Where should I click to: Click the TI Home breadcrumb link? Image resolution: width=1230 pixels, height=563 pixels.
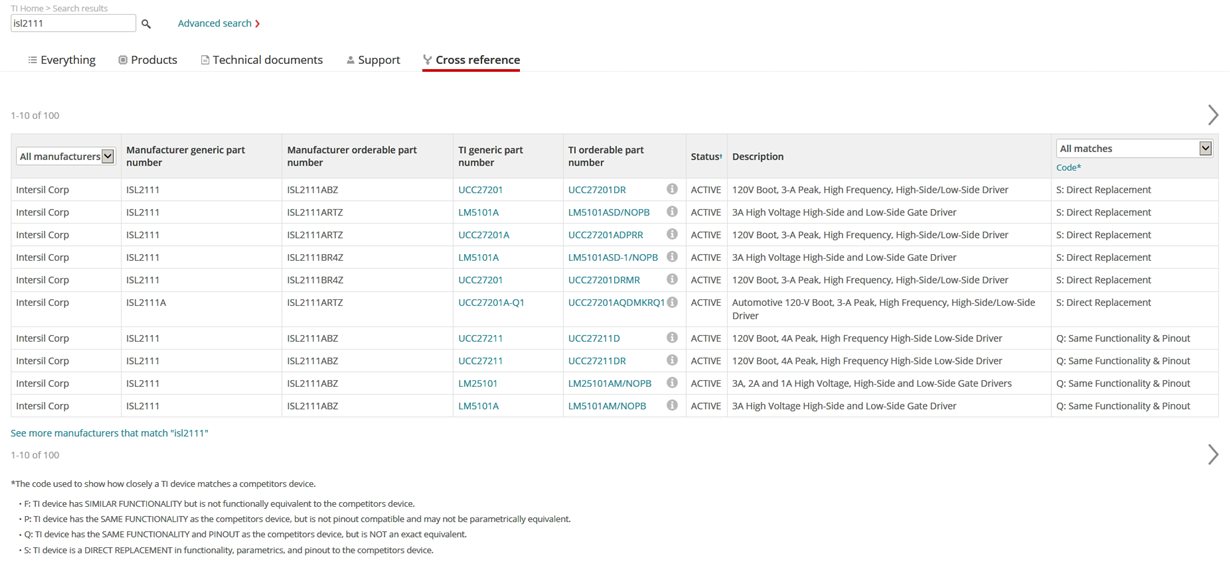click(29, 8)
